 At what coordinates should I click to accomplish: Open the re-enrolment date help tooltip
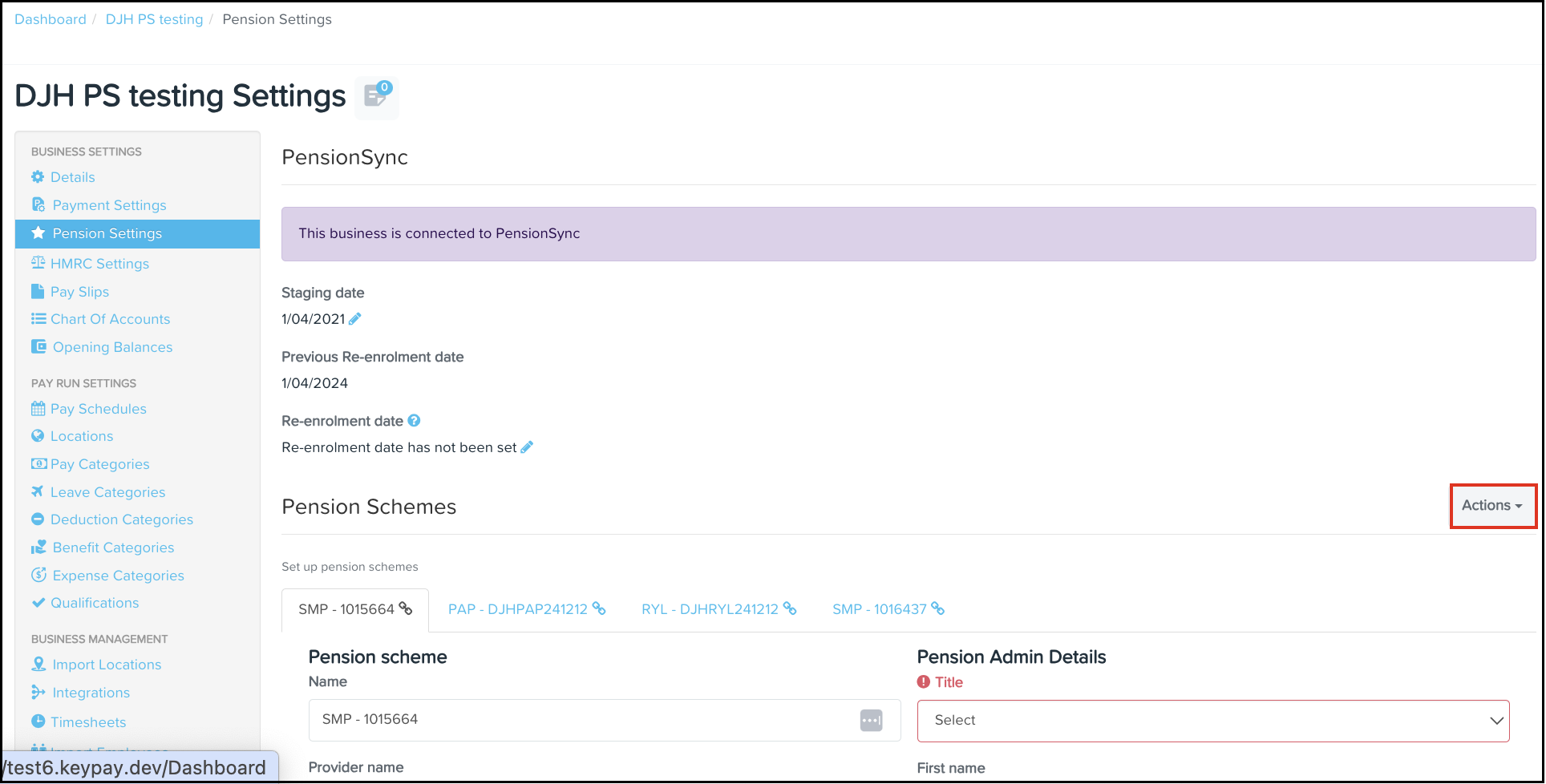point(414,421)
